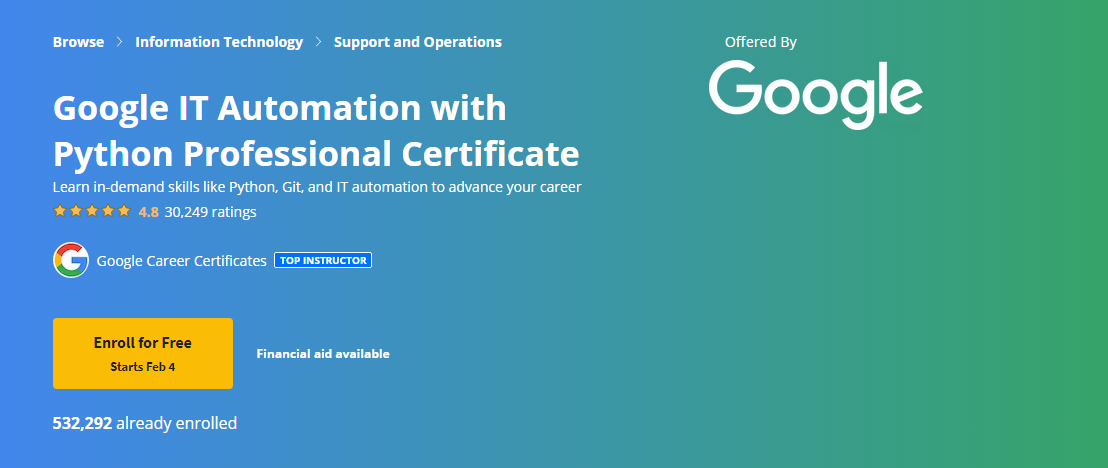Image resolution: width=1108 pixels, height=468 pixels.
Task: Click the TOP INSTRUCTOR badge
Action: pos(323,260)
